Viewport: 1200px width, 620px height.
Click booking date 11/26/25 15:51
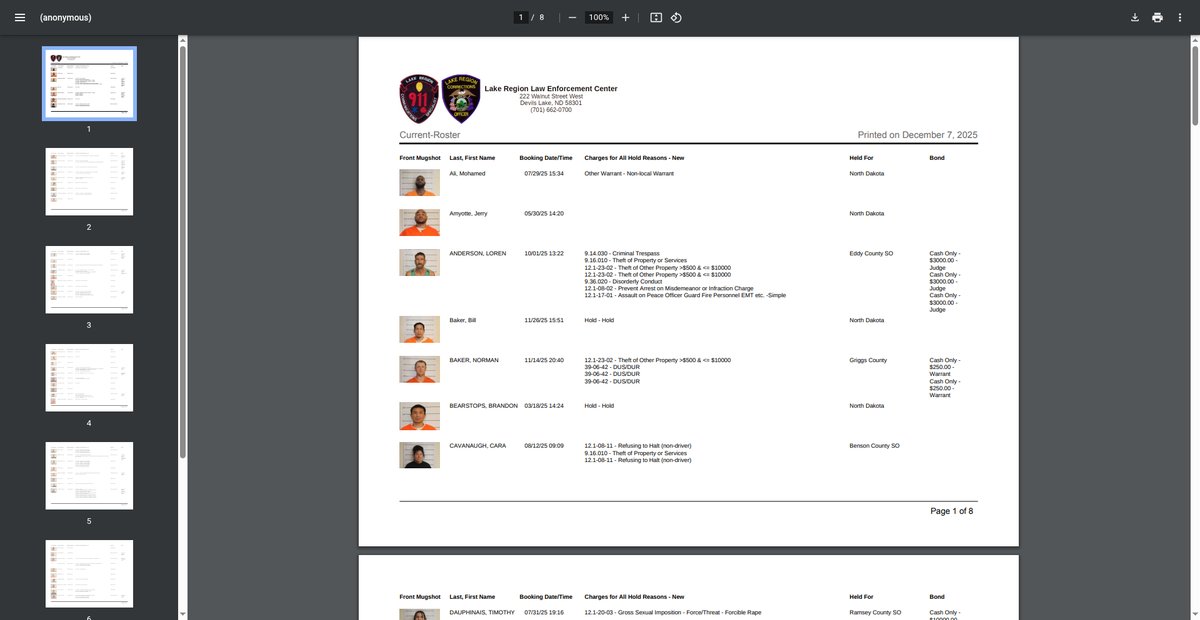pos(544,320)
